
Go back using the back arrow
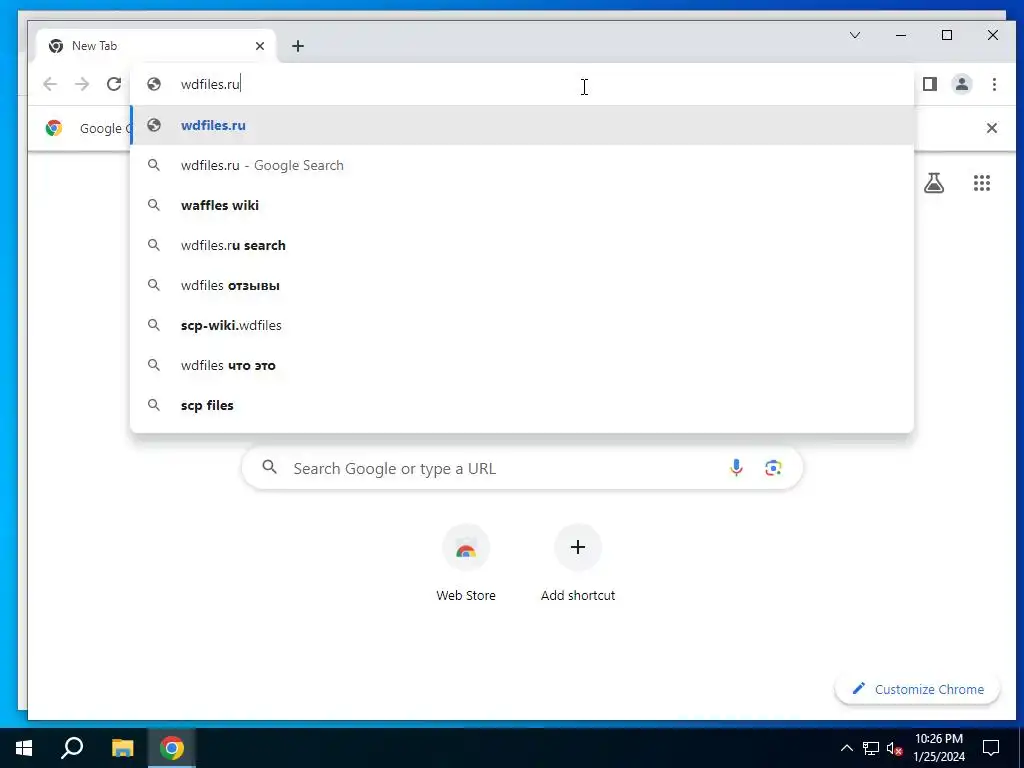[50, 84]
